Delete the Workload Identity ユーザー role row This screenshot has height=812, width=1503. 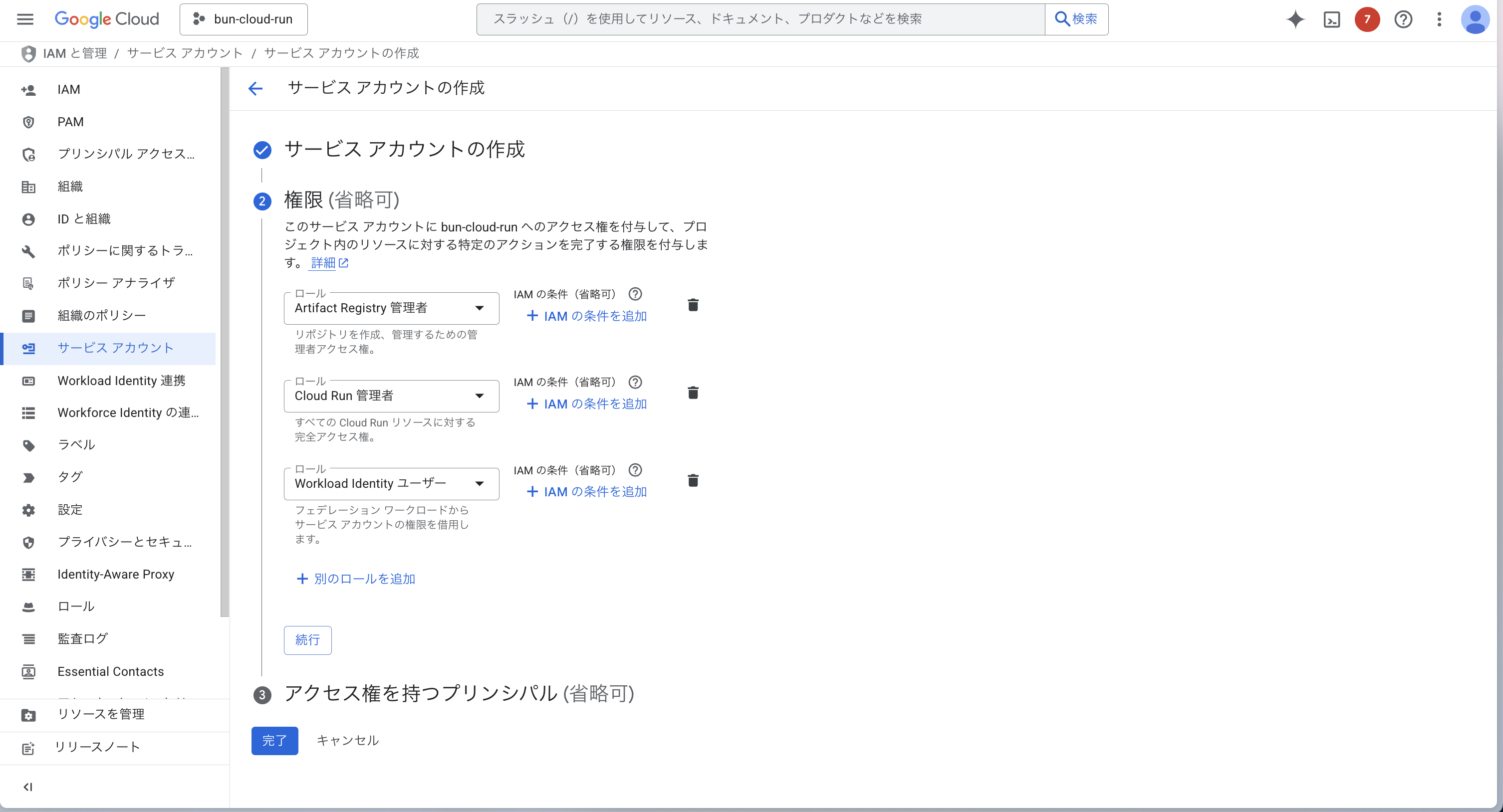pyautogui.click(x=693, y=481)
